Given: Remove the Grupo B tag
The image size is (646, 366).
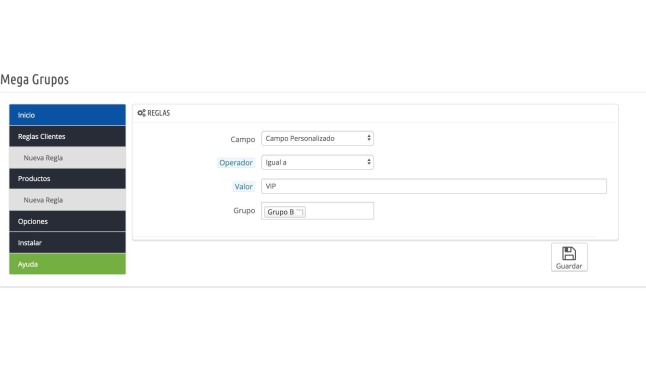Looking at the screenshot, I should tap(300, 212).
